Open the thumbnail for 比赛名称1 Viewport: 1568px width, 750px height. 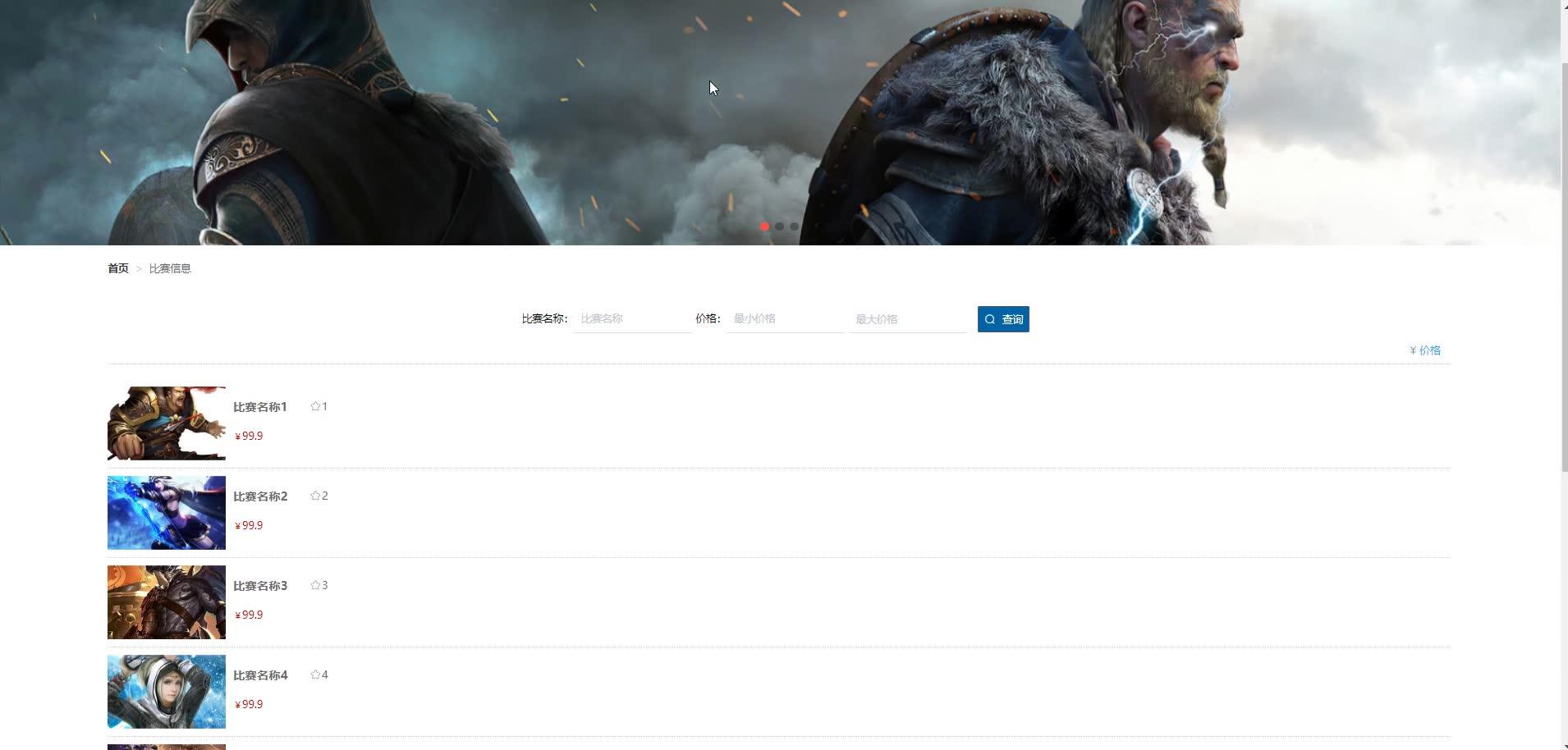167,423
